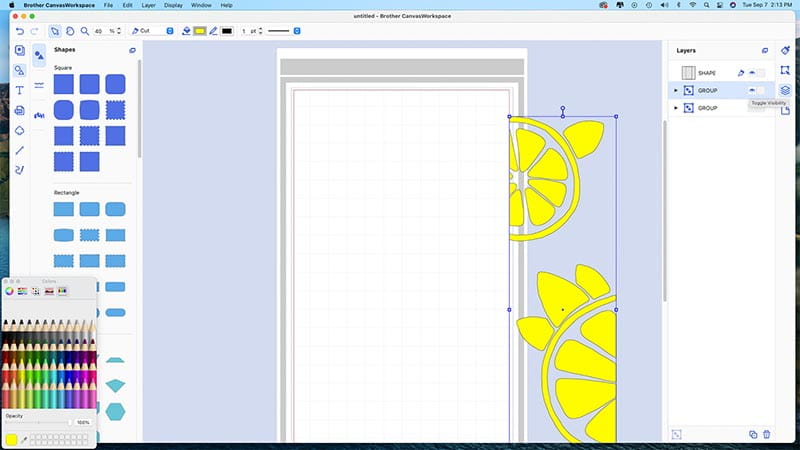Select the straight line drawing tool

coord(20,150)
